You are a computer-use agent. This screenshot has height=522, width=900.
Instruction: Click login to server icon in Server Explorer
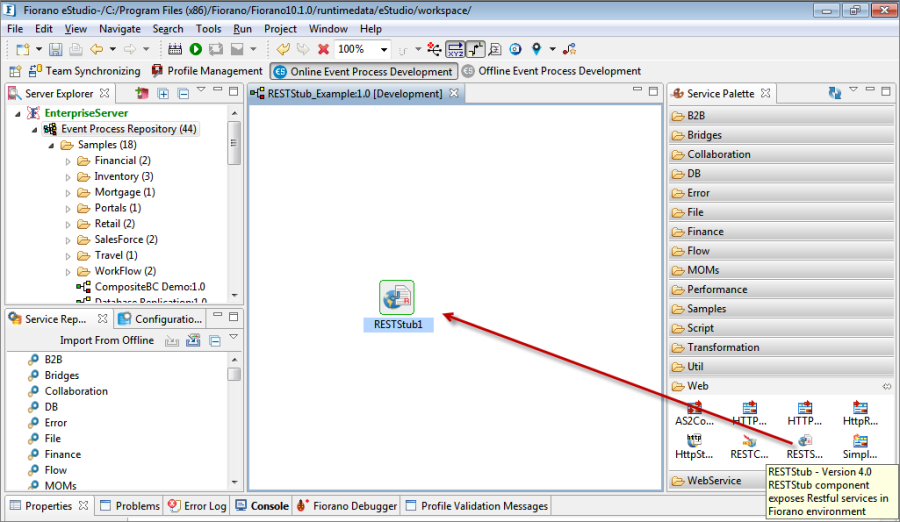pos(142,93)
